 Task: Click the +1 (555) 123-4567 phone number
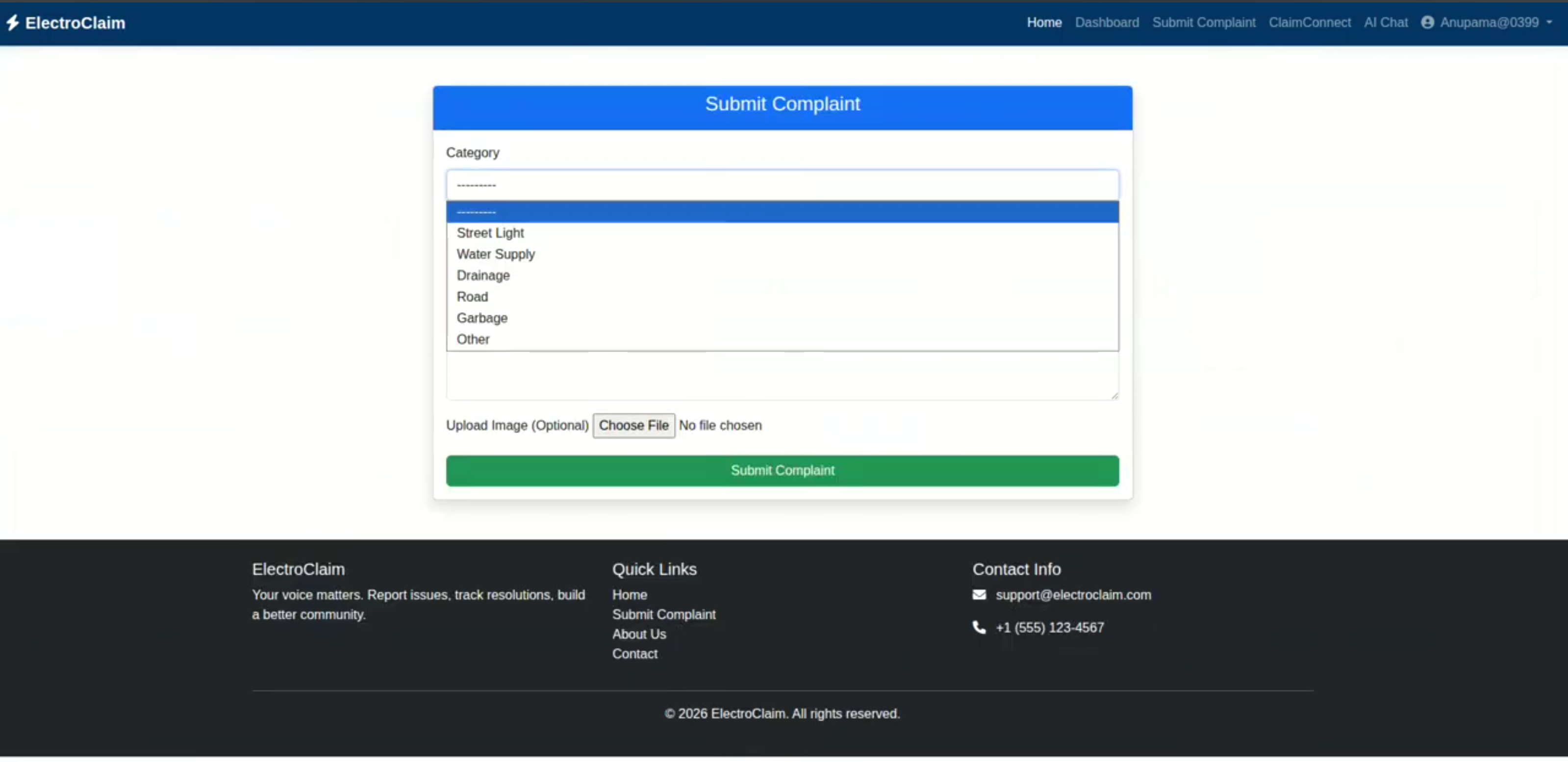coord(1049,628)
